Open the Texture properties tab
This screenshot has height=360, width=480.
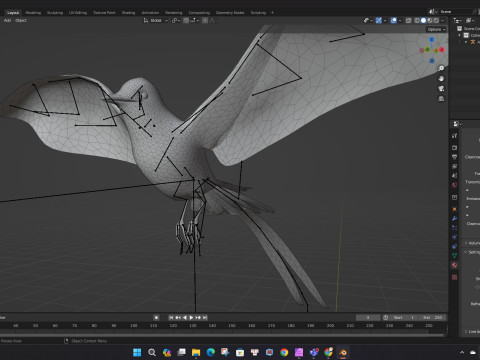[454, 277]
